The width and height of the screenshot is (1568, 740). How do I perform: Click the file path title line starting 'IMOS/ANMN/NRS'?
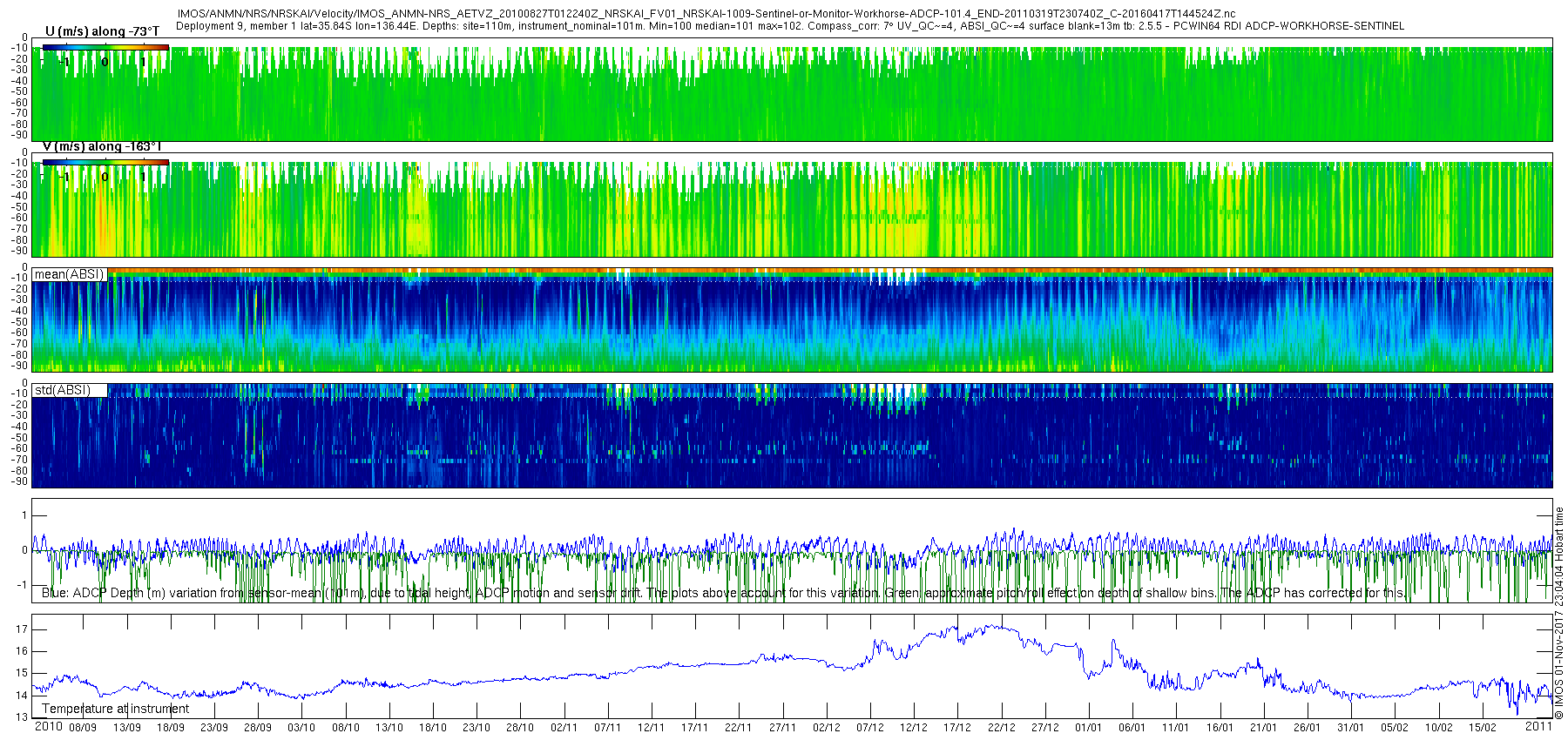(x=706, y=14)
